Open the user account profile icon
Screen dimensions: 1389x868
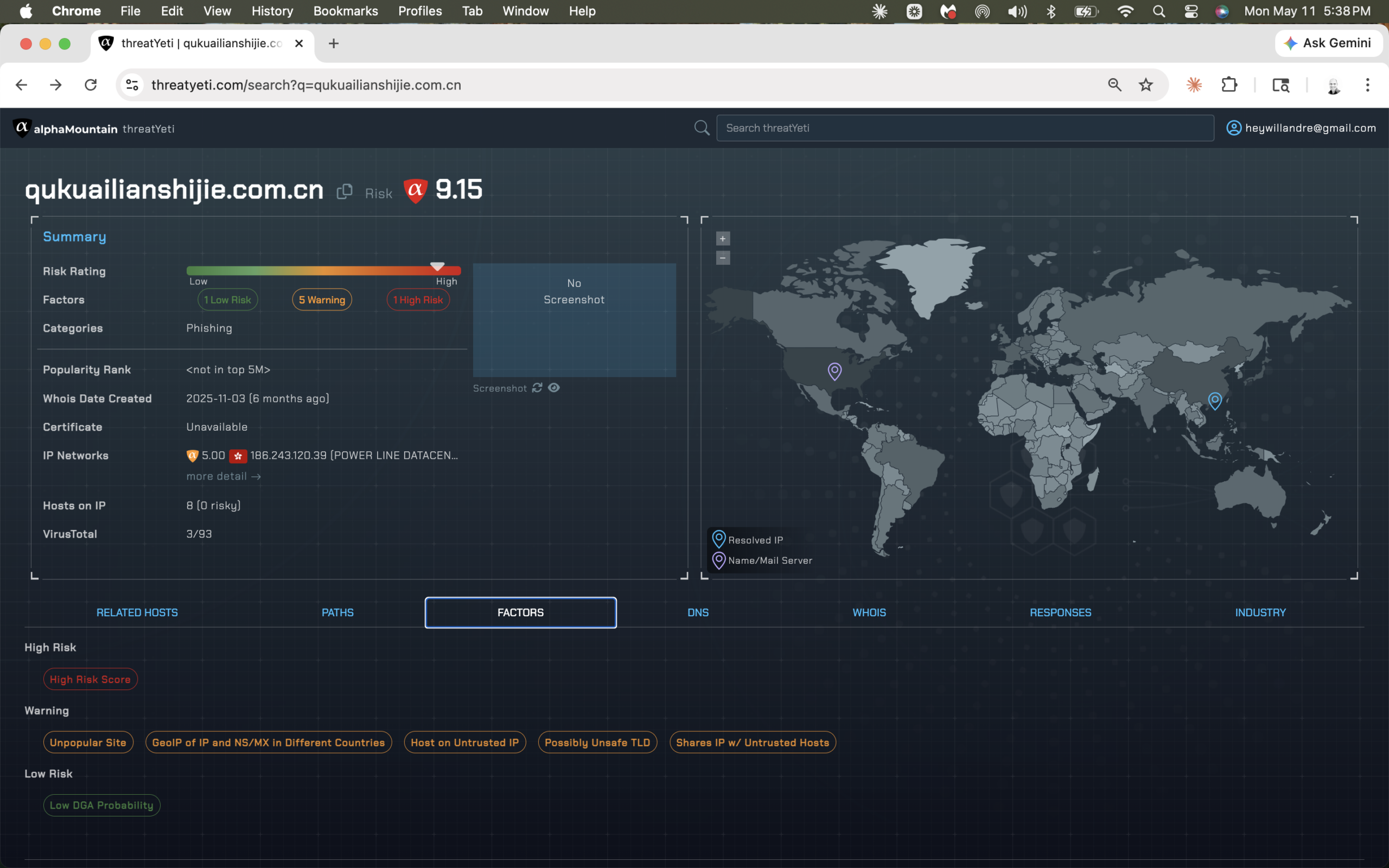(x=1234, y=128)
